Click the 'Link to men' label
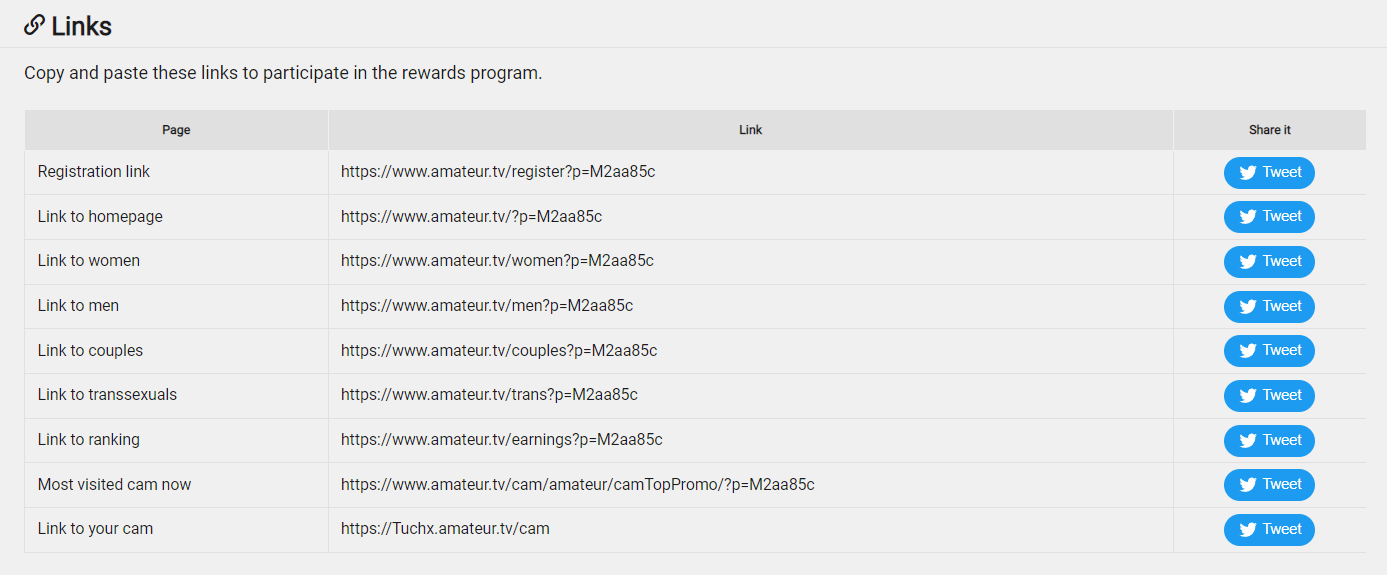This screenshot has height=575, width=1387. click(x=78, y=306)
